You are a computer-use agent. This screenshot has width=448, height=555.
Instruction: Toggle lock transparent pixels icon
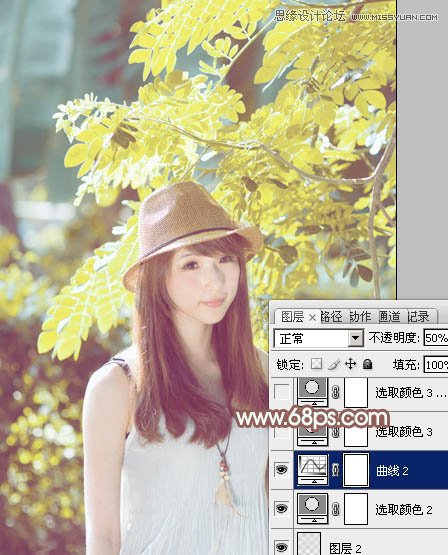[316, 364]
